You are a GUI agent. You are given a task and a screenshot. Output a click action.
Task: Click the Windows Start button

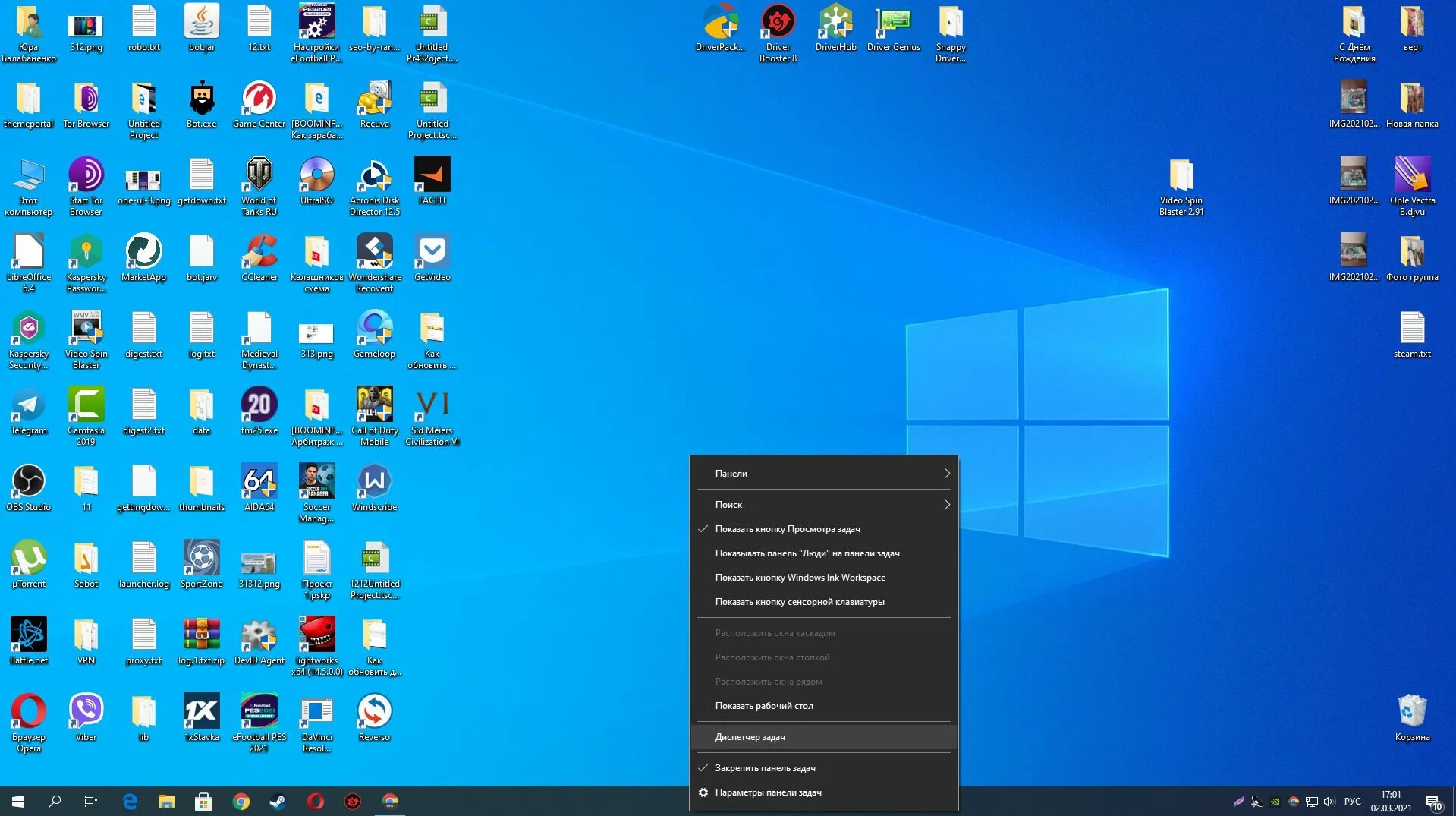[18, 801]
